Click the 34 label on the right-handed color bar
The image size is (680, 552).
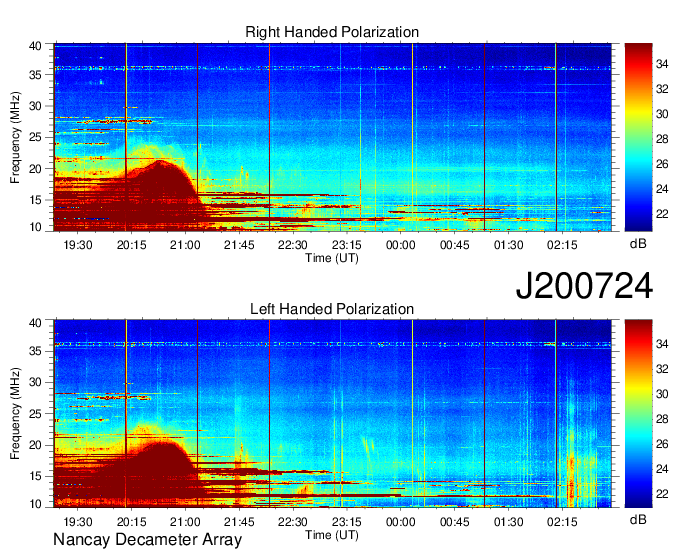(x=662, y=64)
